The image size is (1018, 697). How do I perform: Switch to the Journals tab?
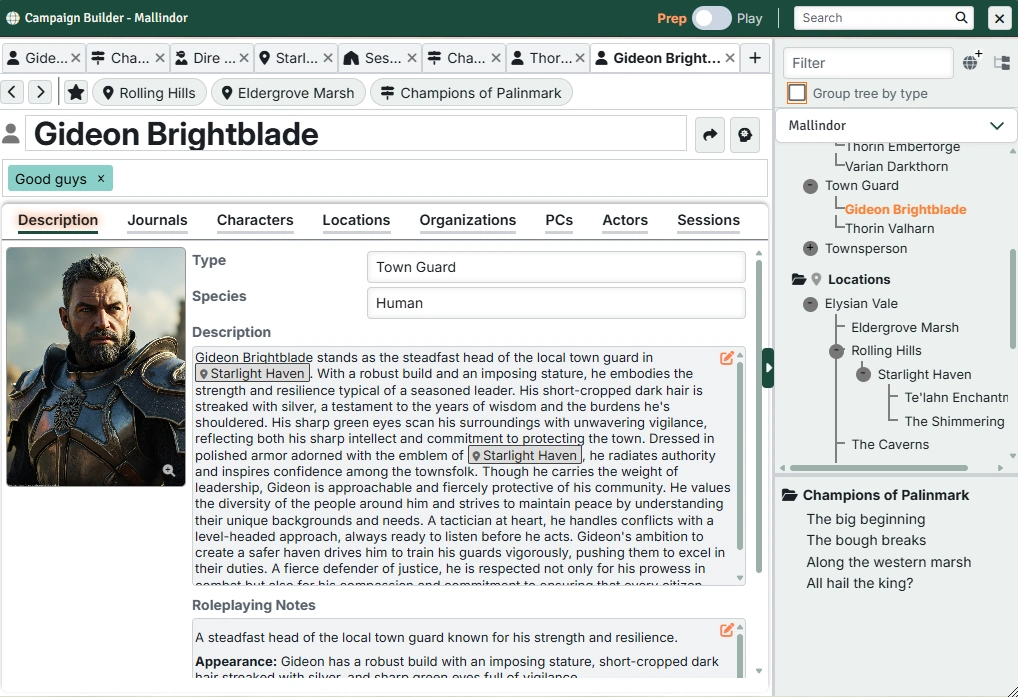pyautogui.click(x=157, y=220)
